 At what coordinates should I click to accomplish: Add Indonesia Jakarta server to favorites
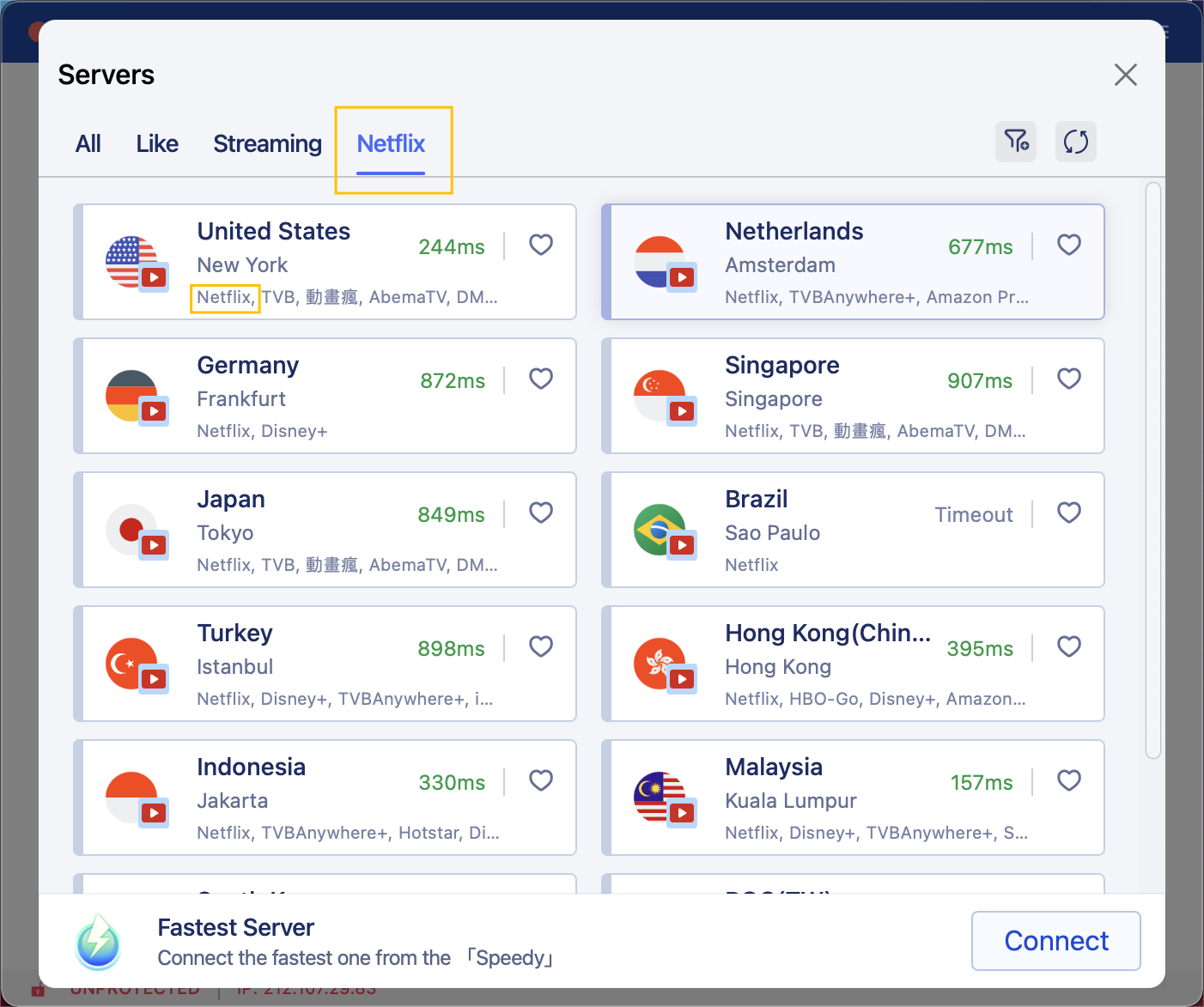(541, 781)
